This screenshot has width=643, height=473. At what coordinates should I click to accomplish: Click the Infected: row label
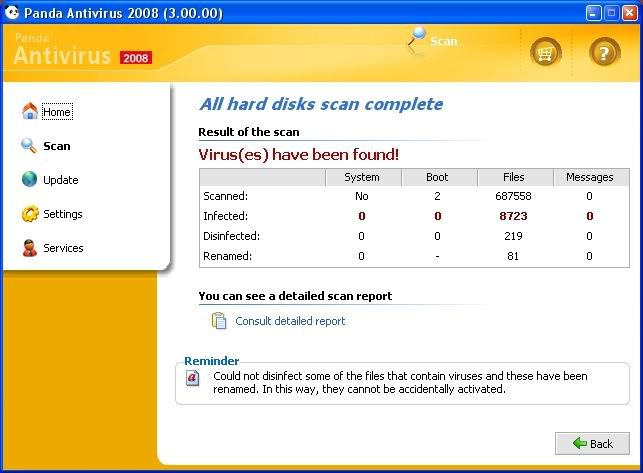(x=226, y=216)
